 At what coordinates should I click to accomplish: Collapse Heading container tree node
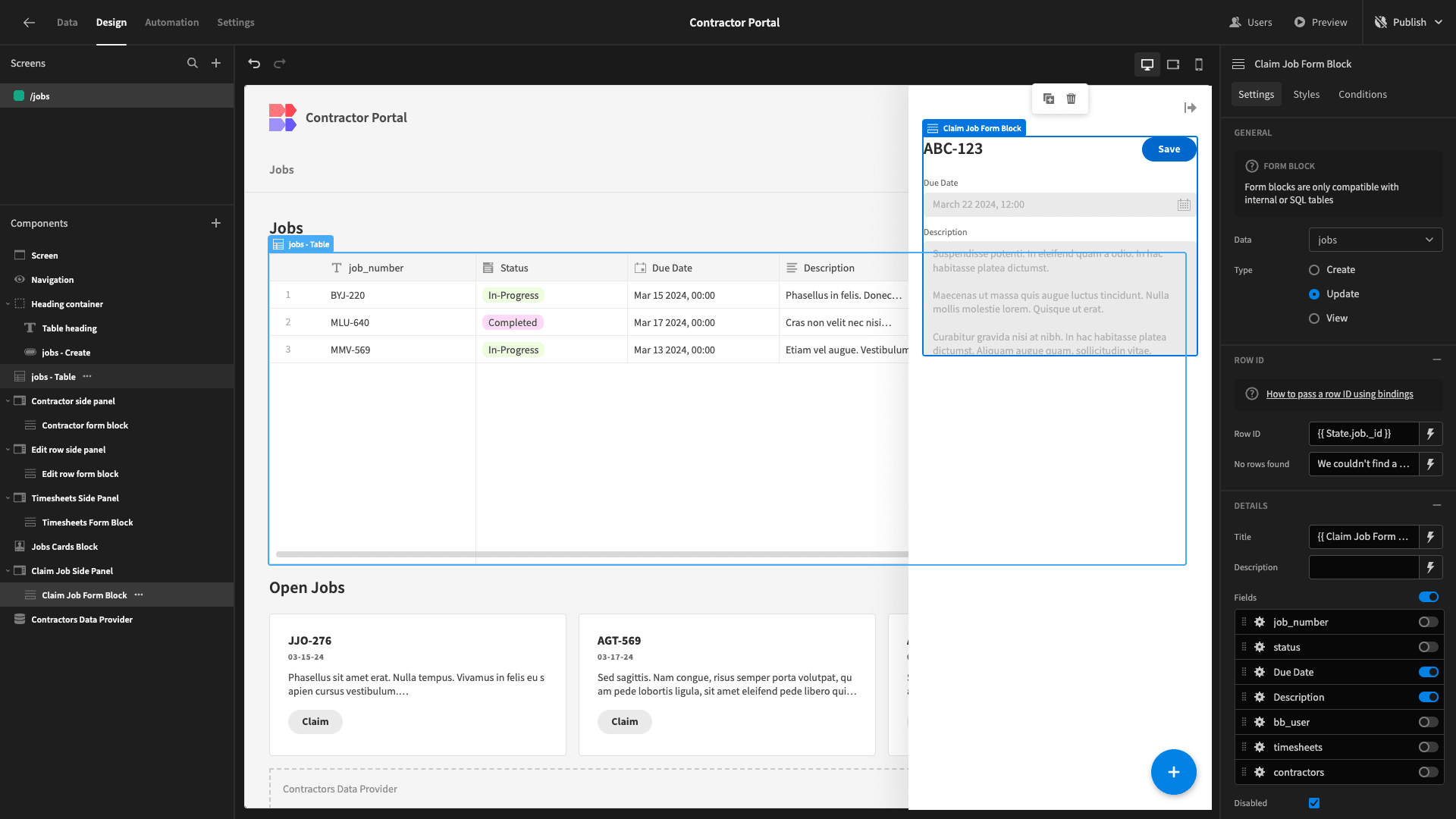coord(8,304)
